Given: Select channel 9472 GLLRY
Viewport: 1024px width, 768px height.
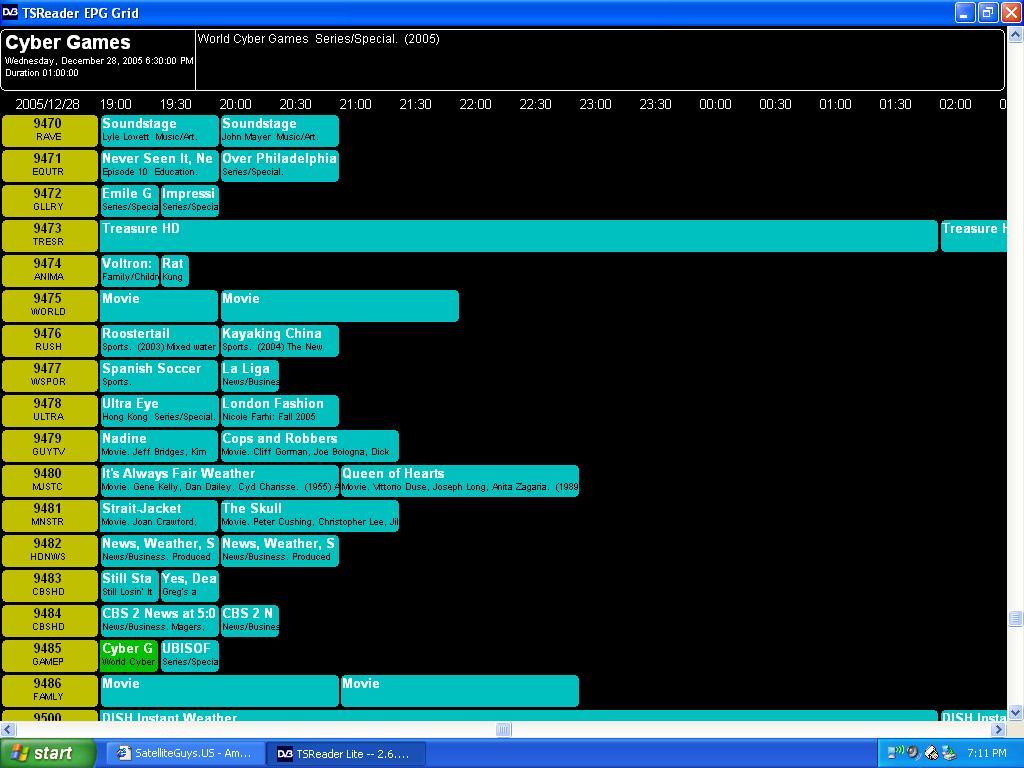Looking at the screenshot, I should pos(49,200).
